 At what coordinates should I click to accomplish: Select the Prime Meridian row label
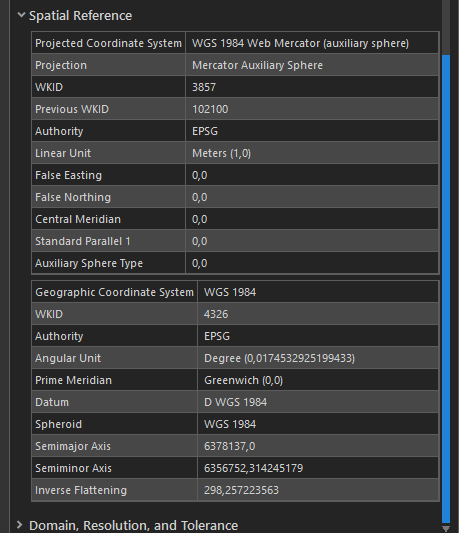(x=73, y=380)
